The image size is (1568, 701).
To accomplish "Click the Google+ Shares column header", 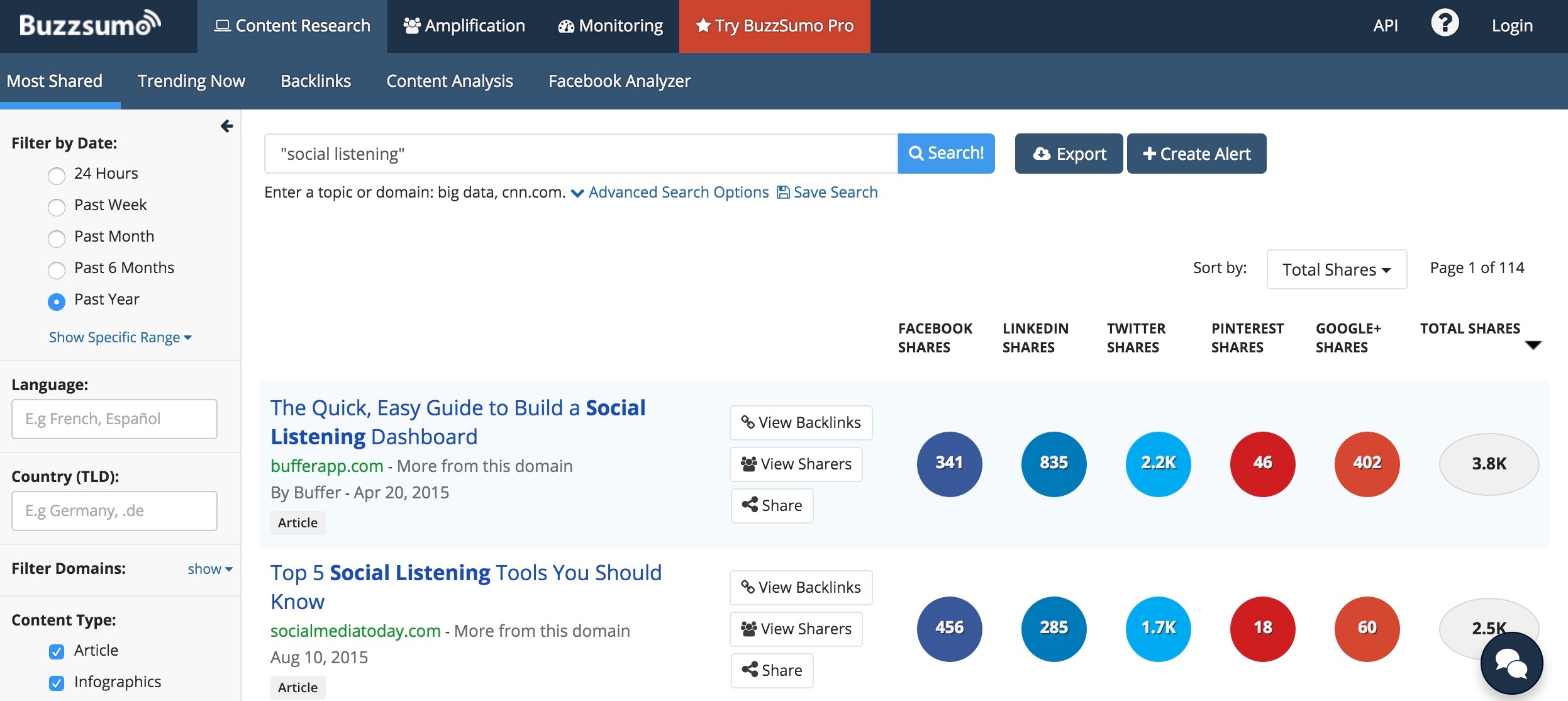I will tap(1348, 338).
